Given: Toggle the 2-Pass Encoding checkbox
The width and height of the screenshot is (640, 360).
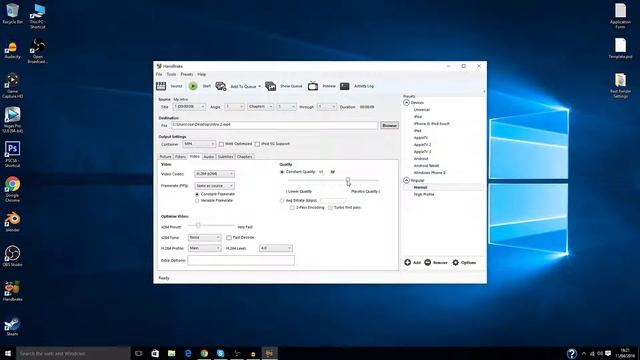Looking at the screenshot, I should coord(292,208).
